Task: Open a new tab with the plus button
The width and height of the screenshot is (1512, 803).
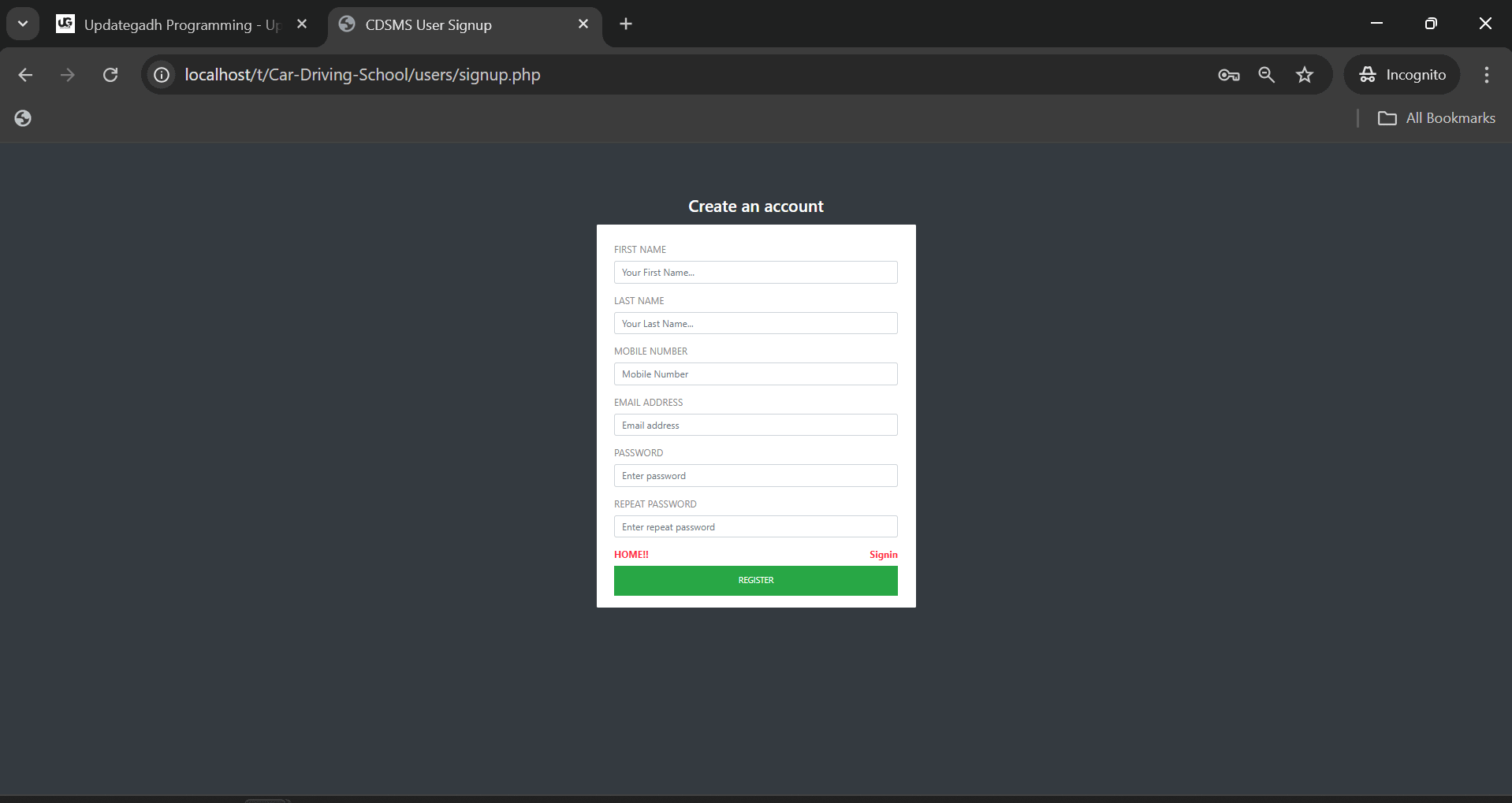Action: (625, 24)
